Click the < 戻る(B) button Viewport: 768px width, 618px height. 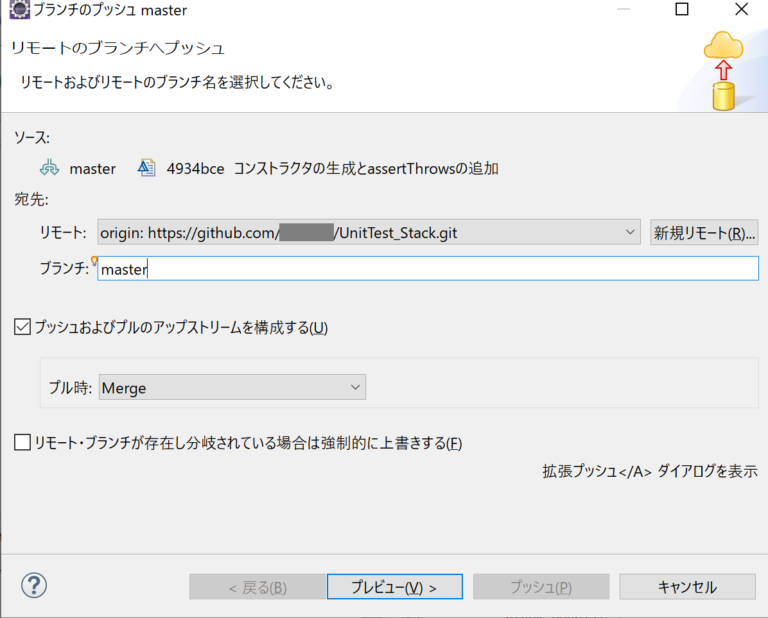257,587
